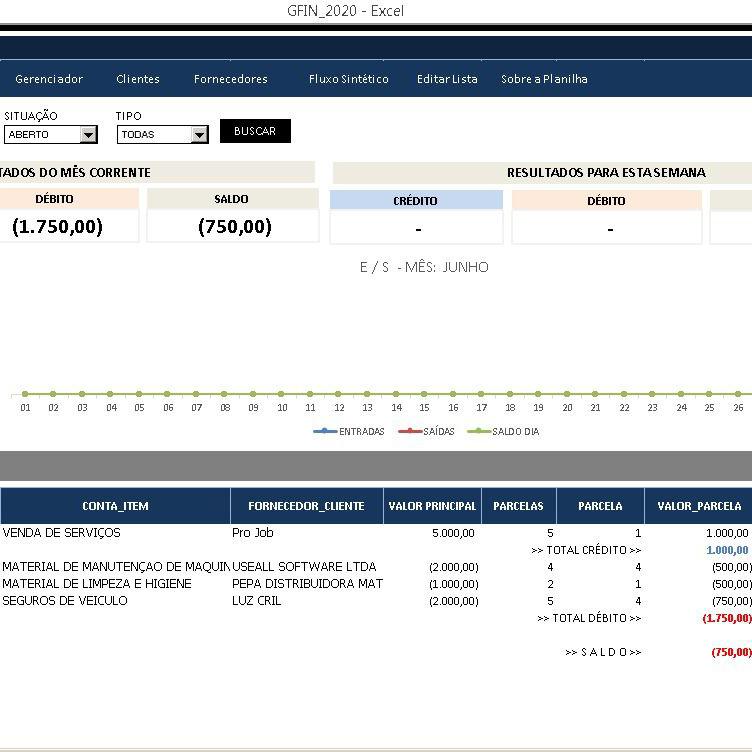Open the Fornecedores section
This screenshot has width=752, height=752.
[231, 79]
